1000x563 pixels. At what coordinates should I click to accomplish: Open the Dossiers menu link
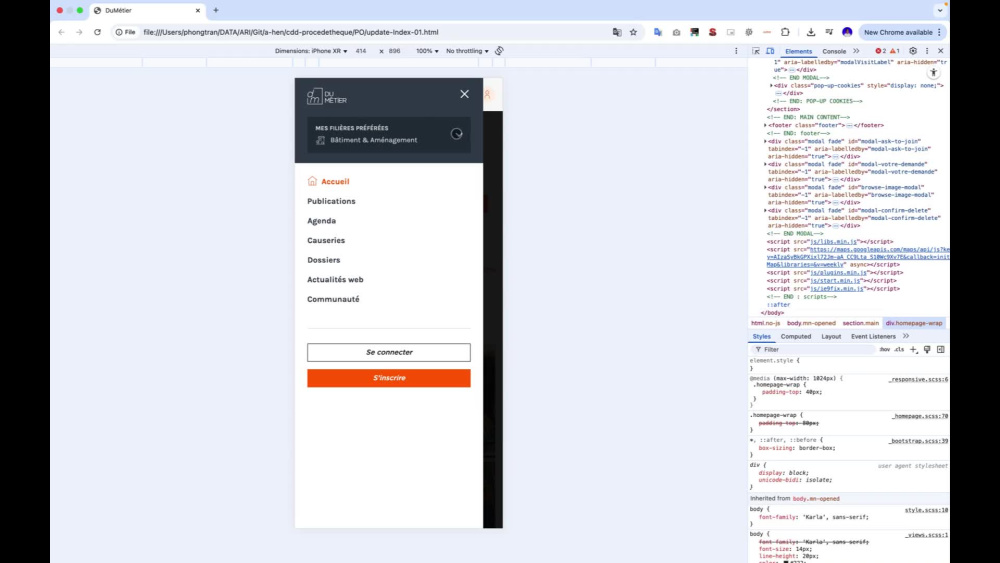point(324,260)
